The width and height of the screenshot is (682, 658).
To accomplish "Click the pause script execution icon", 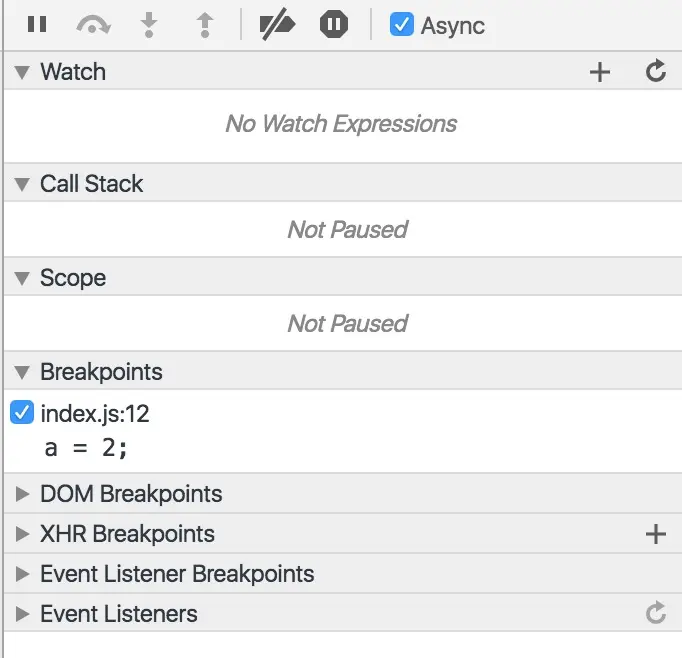I will (37, 24).
